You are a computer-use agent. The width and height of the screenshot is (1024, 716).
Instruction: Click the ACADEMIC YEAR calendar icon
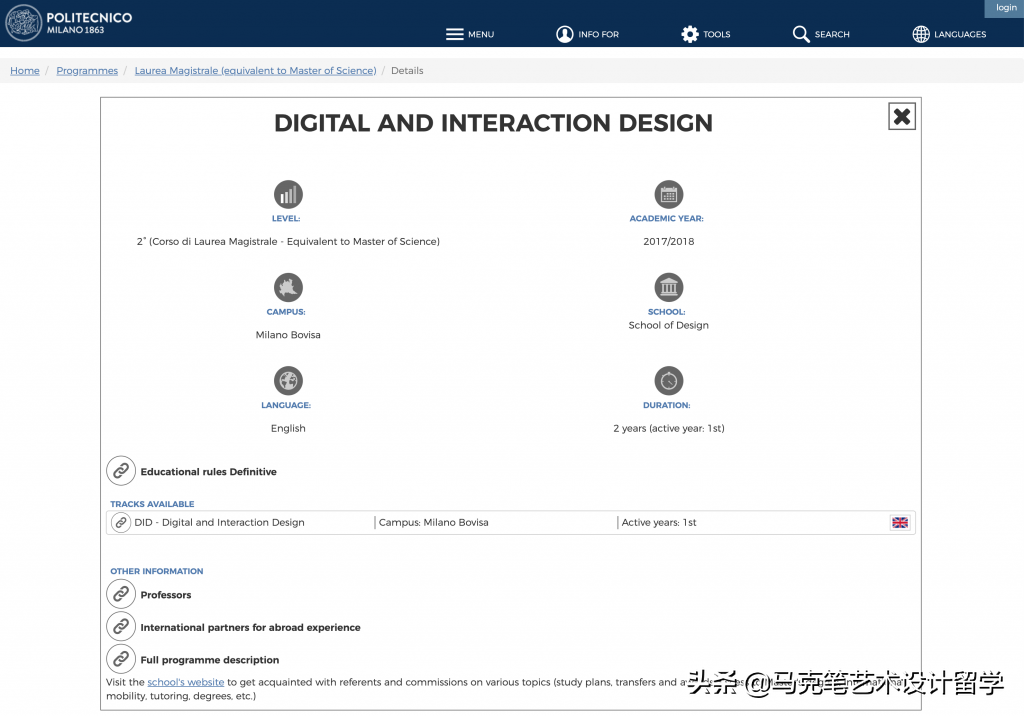click(668, 195)
